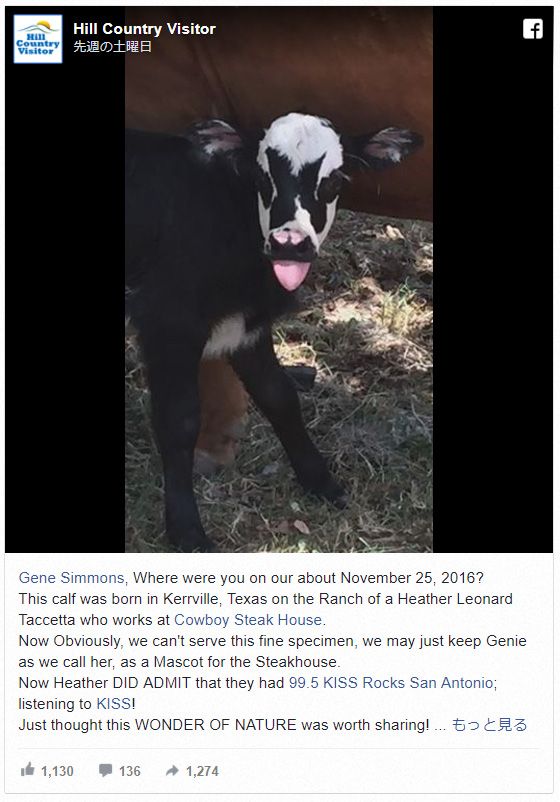View the 136 comments count
560x802 pixels.
[129, 771]
